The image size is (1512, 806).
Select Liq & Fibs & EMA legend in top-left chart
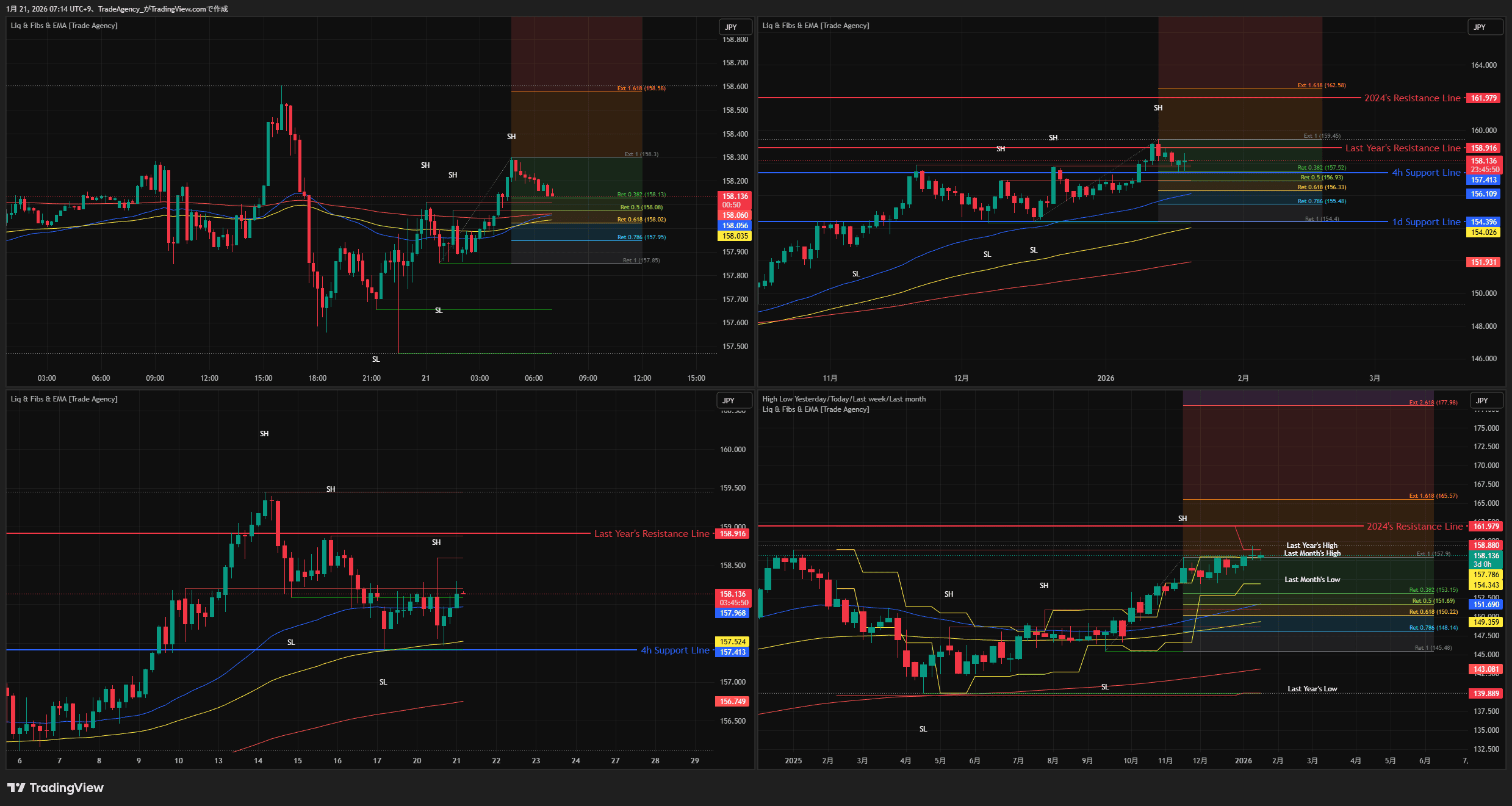pos(64,26)
